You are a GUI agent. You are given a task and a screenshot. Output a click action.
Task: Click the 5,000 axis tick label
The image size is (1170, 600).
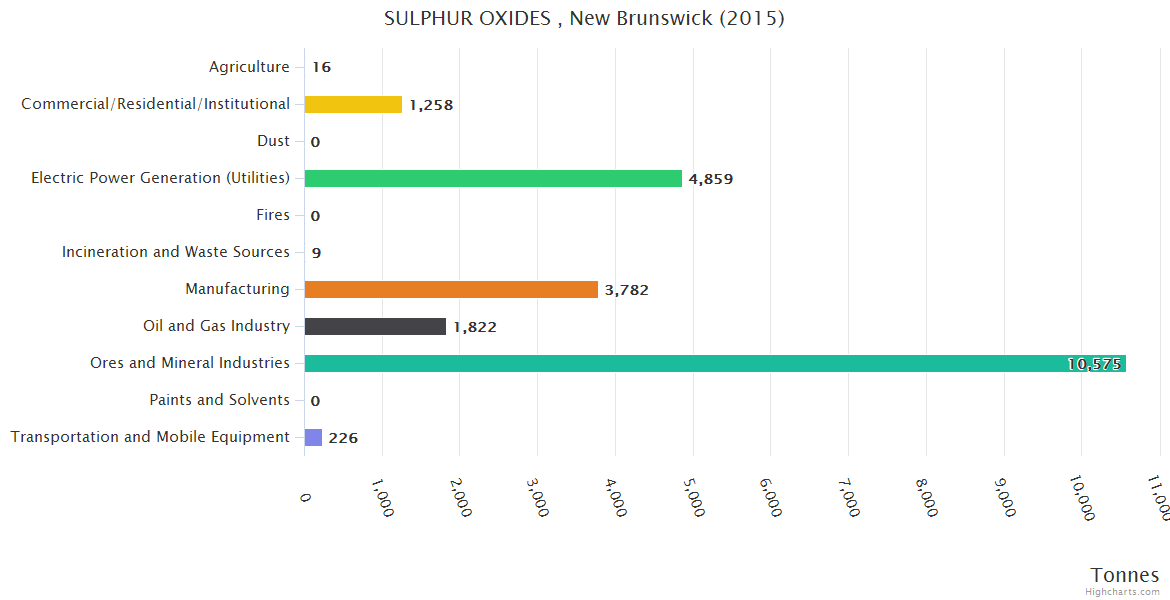coord(694,495)
